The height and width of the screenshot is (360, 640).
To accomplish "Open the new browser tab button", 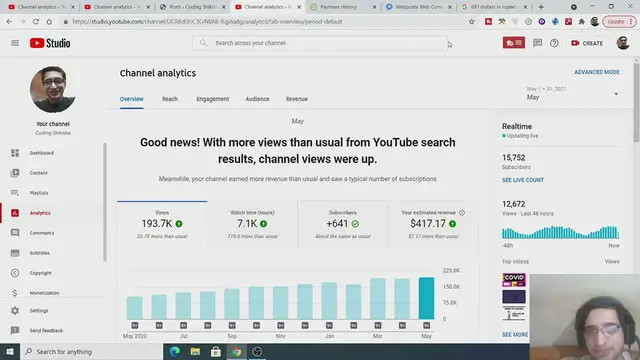I will pyautogui.click(x=541, y=7).
